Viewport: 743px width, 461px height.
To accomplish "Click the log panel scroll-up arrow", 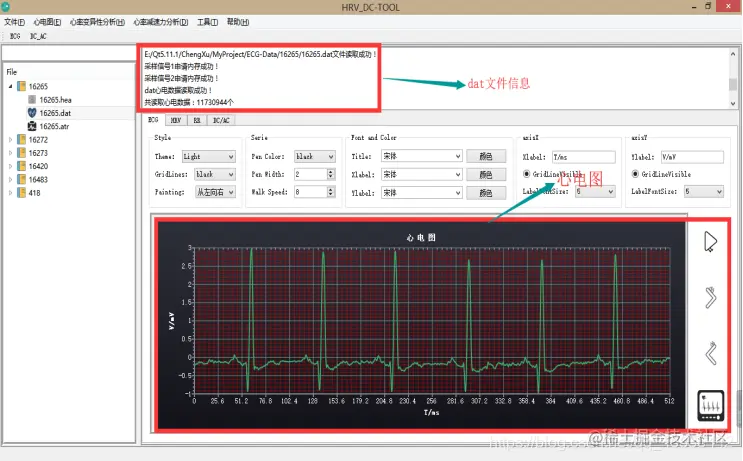I will point(733,54).
